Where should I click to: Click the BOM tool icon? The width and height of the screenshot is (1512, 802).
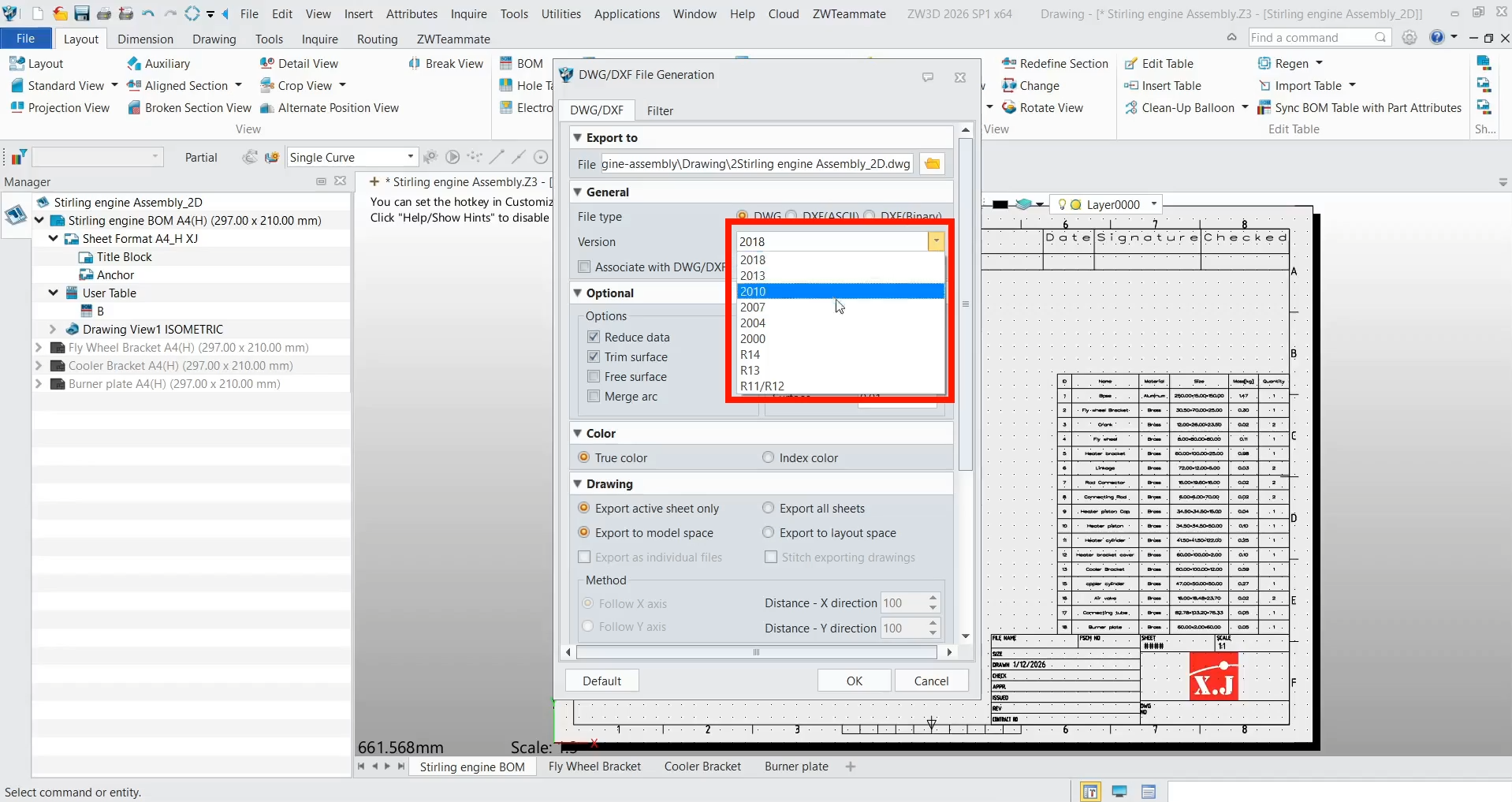click(x=505, y=63)
